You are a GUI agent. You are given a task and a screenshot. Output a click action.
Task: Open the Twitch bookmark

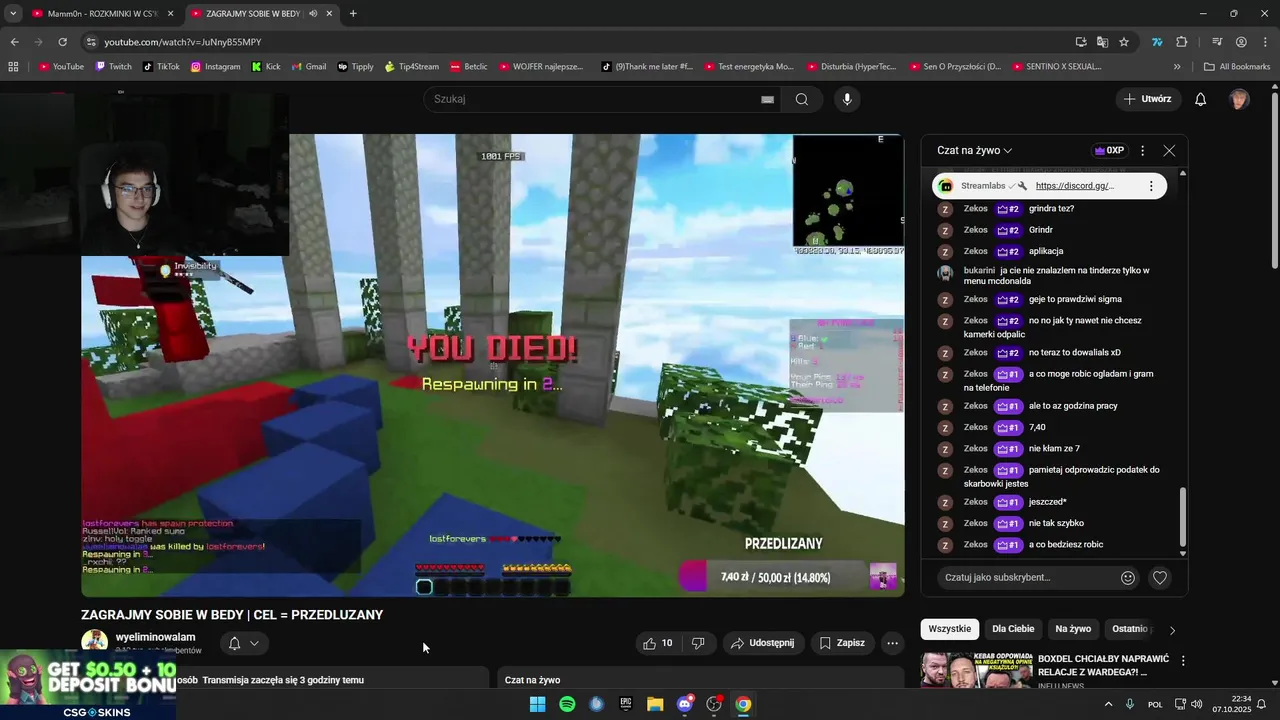(x=113, y=67)
